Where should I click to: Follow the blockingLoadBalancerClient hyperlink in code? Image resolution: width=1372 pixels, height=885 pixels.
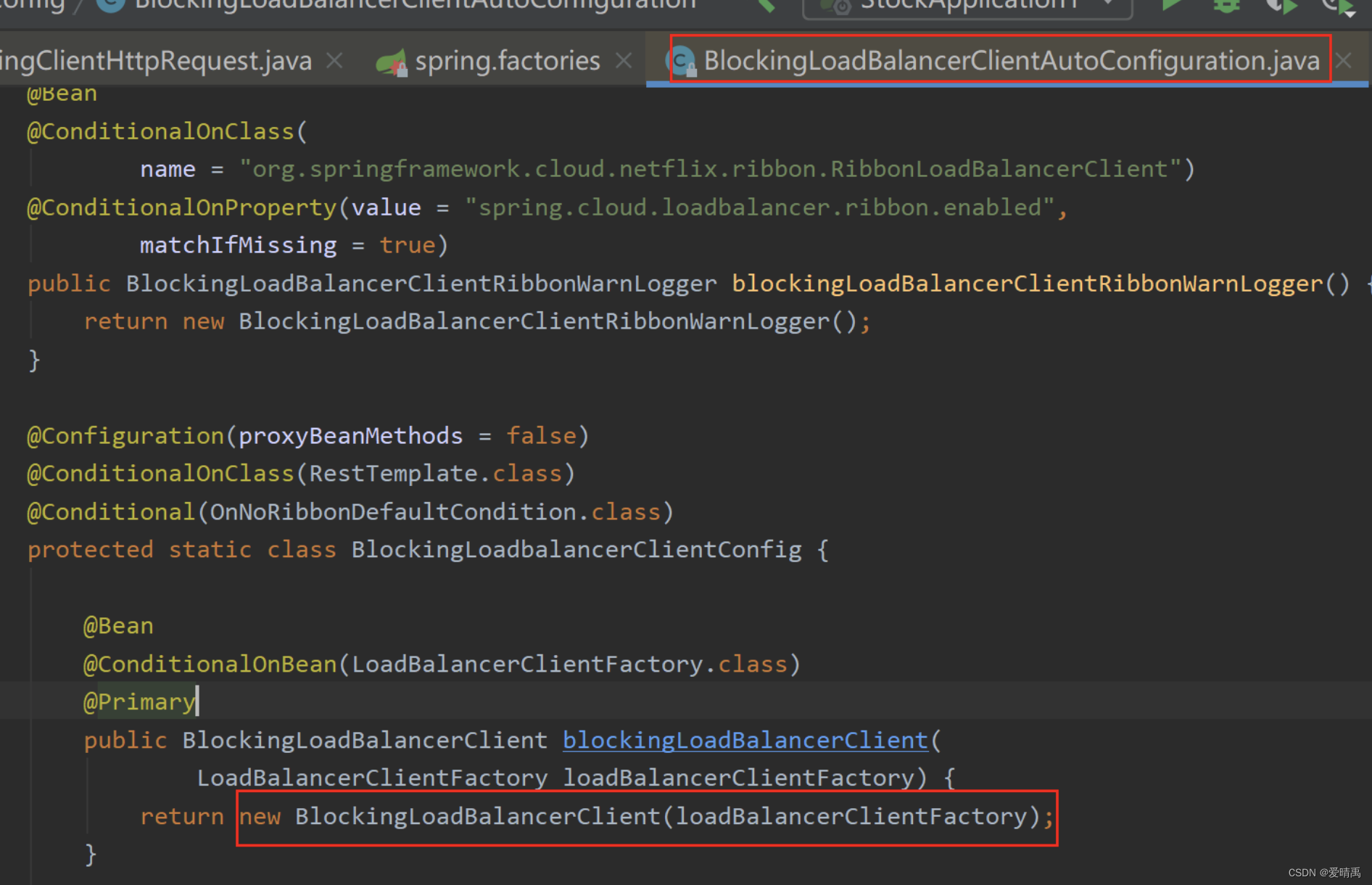coord(745,740)
